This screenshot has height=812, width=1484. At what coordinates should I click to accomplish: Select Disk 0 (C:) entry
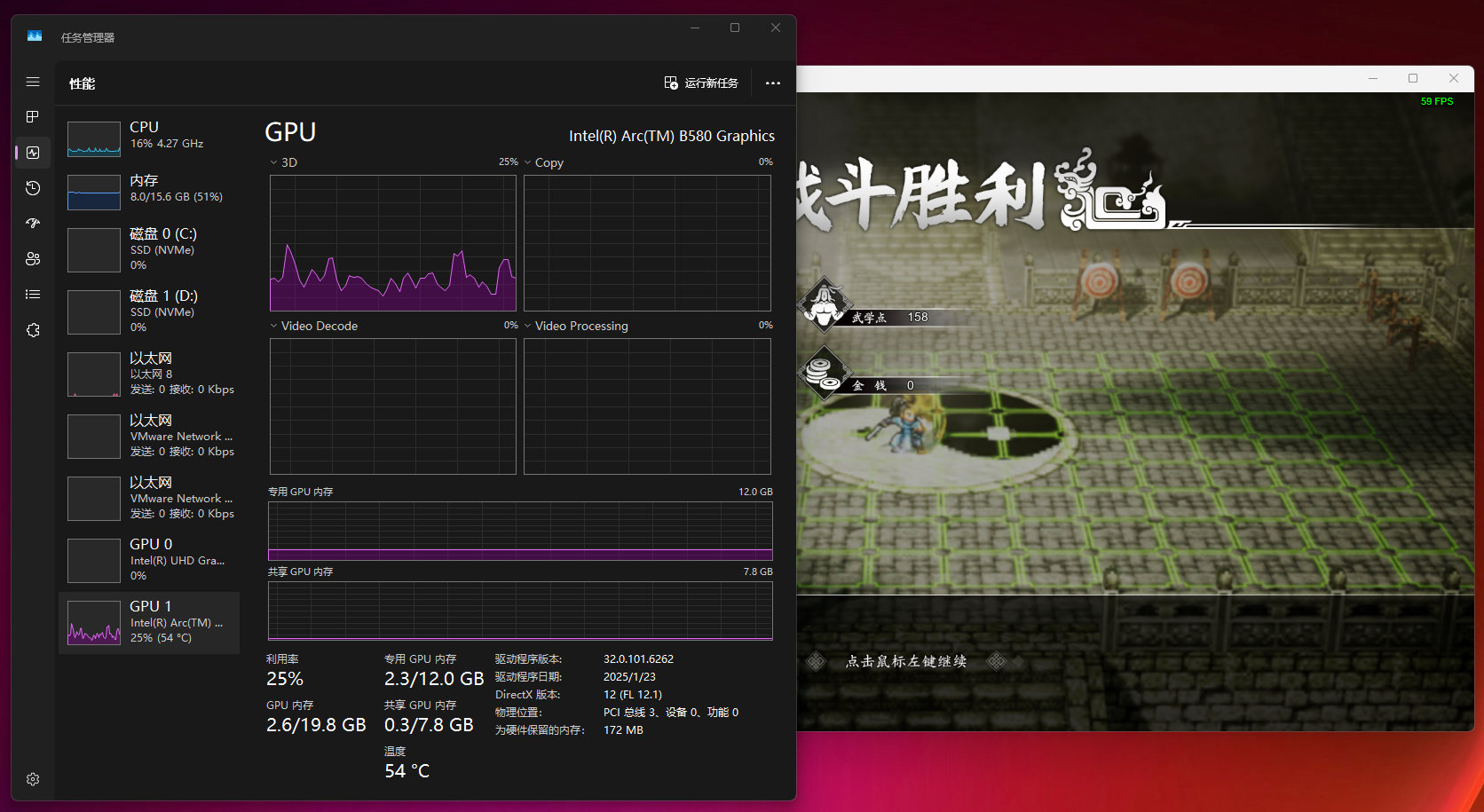pos(149,249)
